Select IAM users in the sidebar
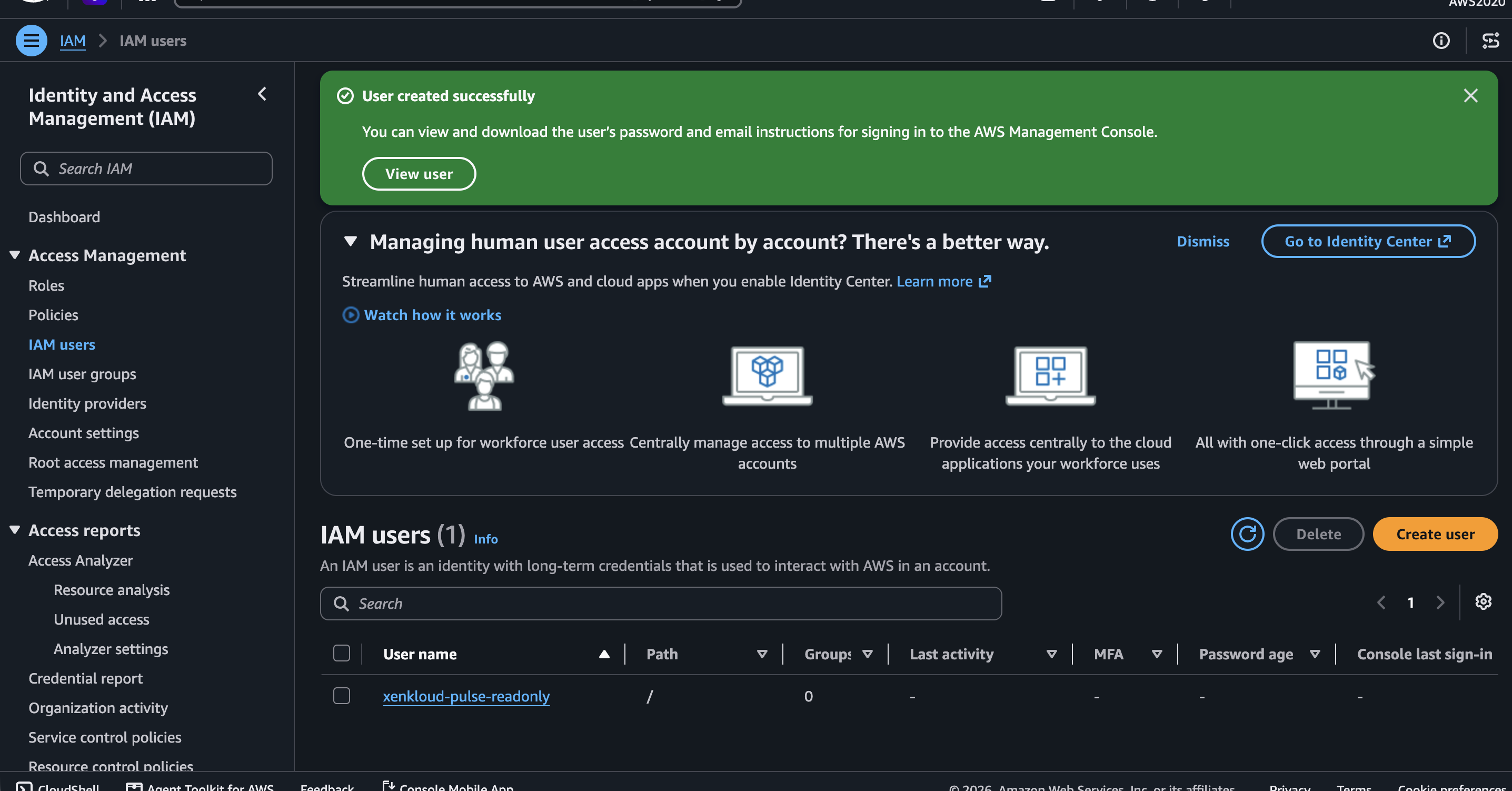1512x791 pixels. [62, 345]
